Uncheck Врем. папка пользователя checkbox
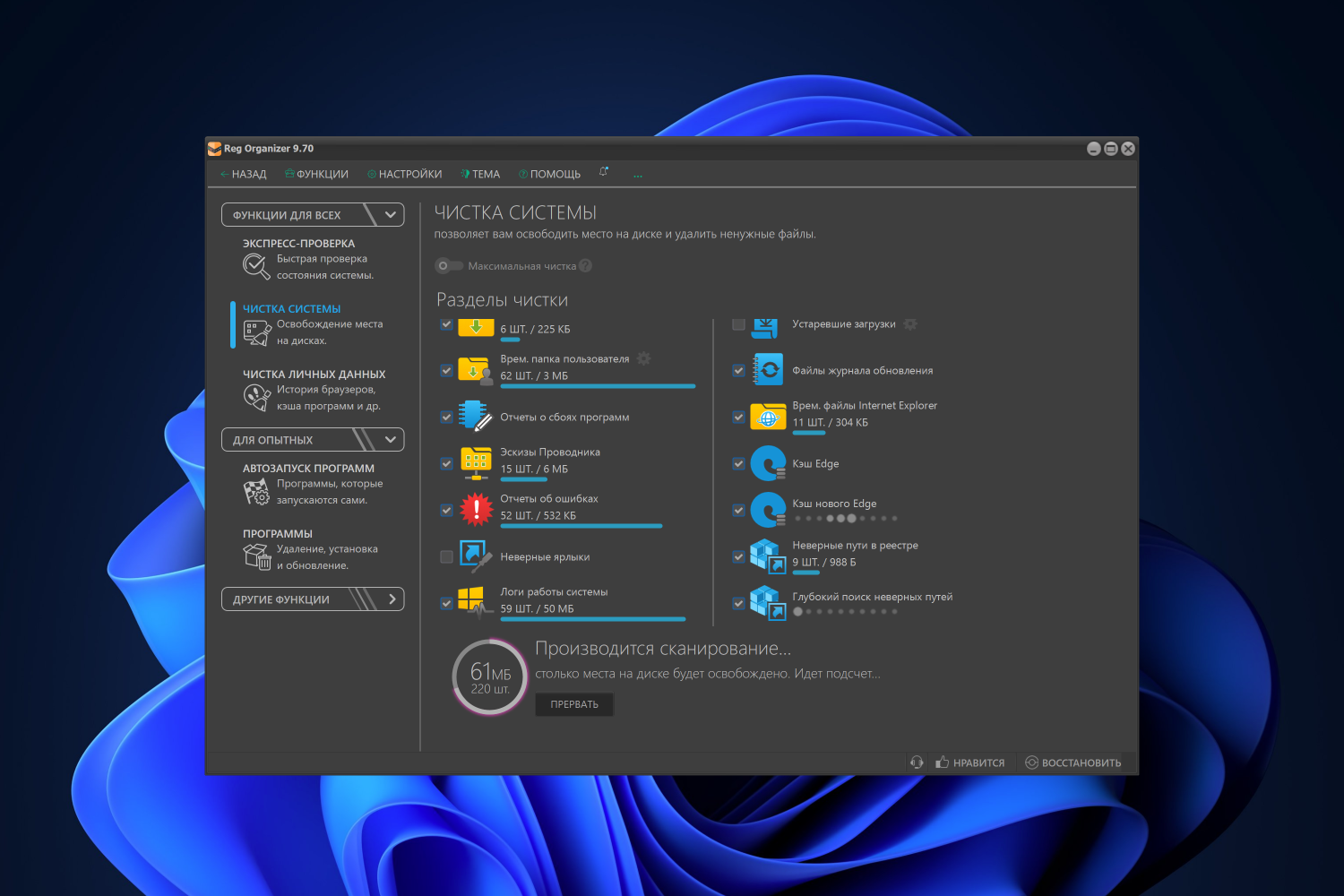 [446, 370]
